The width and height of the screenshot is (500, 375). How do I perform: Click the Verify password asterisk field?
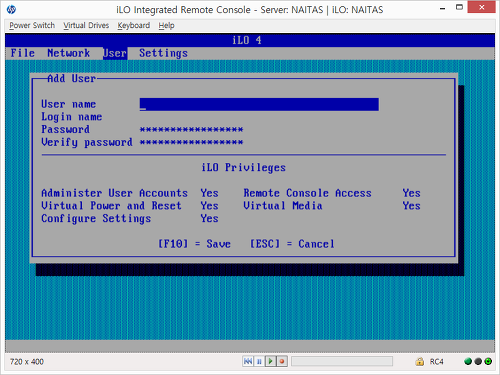[191, 142]
